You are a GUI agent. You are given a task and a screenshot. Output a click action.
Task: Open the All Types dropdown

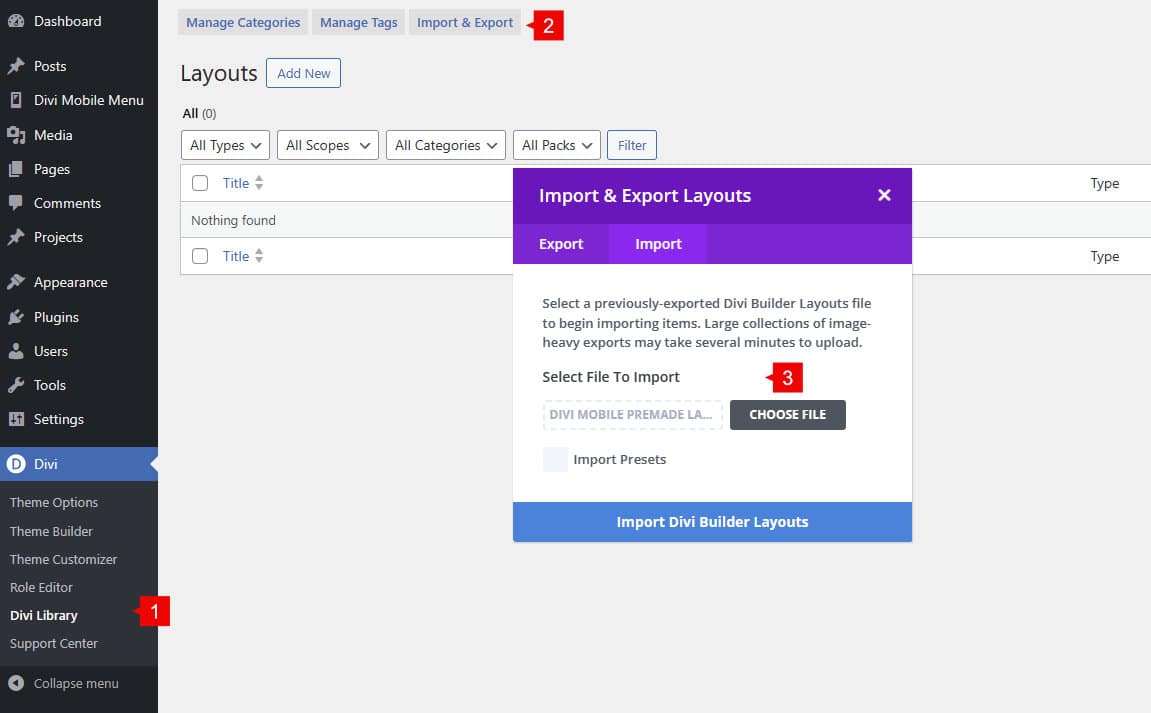pos(225,145)
